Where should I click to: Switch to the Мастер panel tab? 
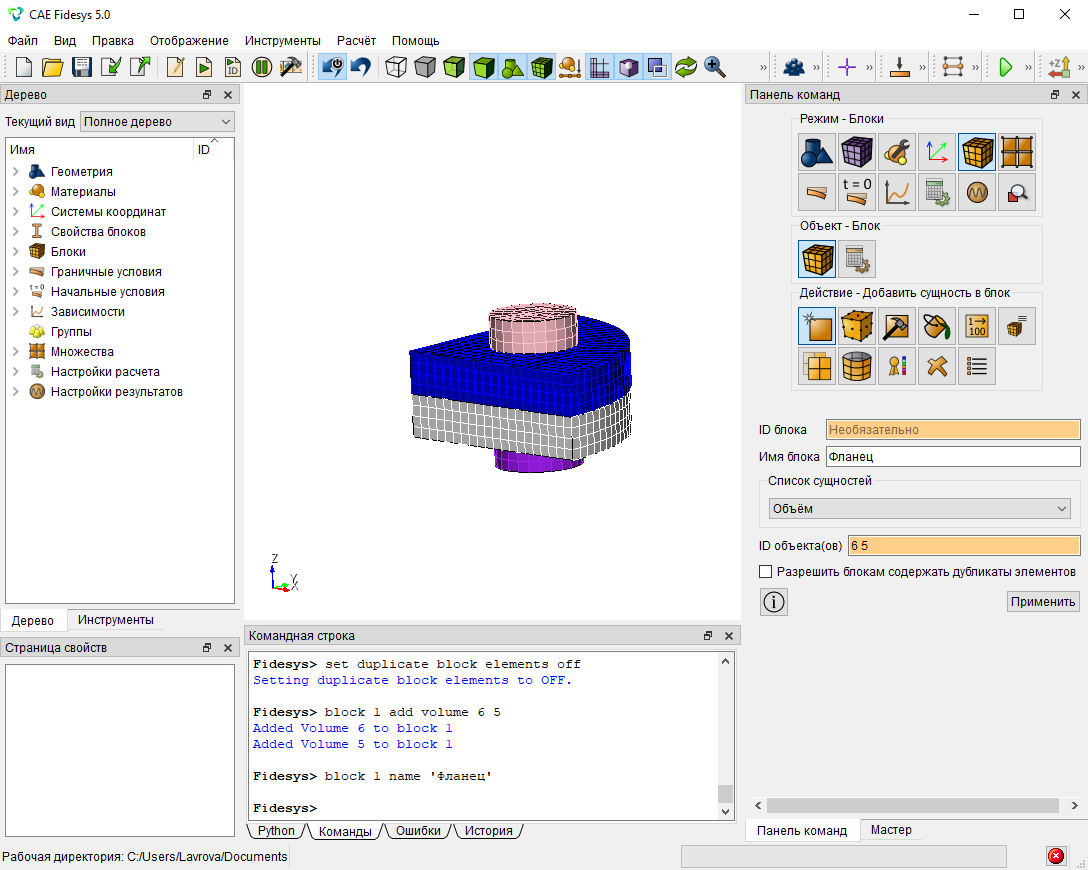pyautogui.click(x=891, y=830)
